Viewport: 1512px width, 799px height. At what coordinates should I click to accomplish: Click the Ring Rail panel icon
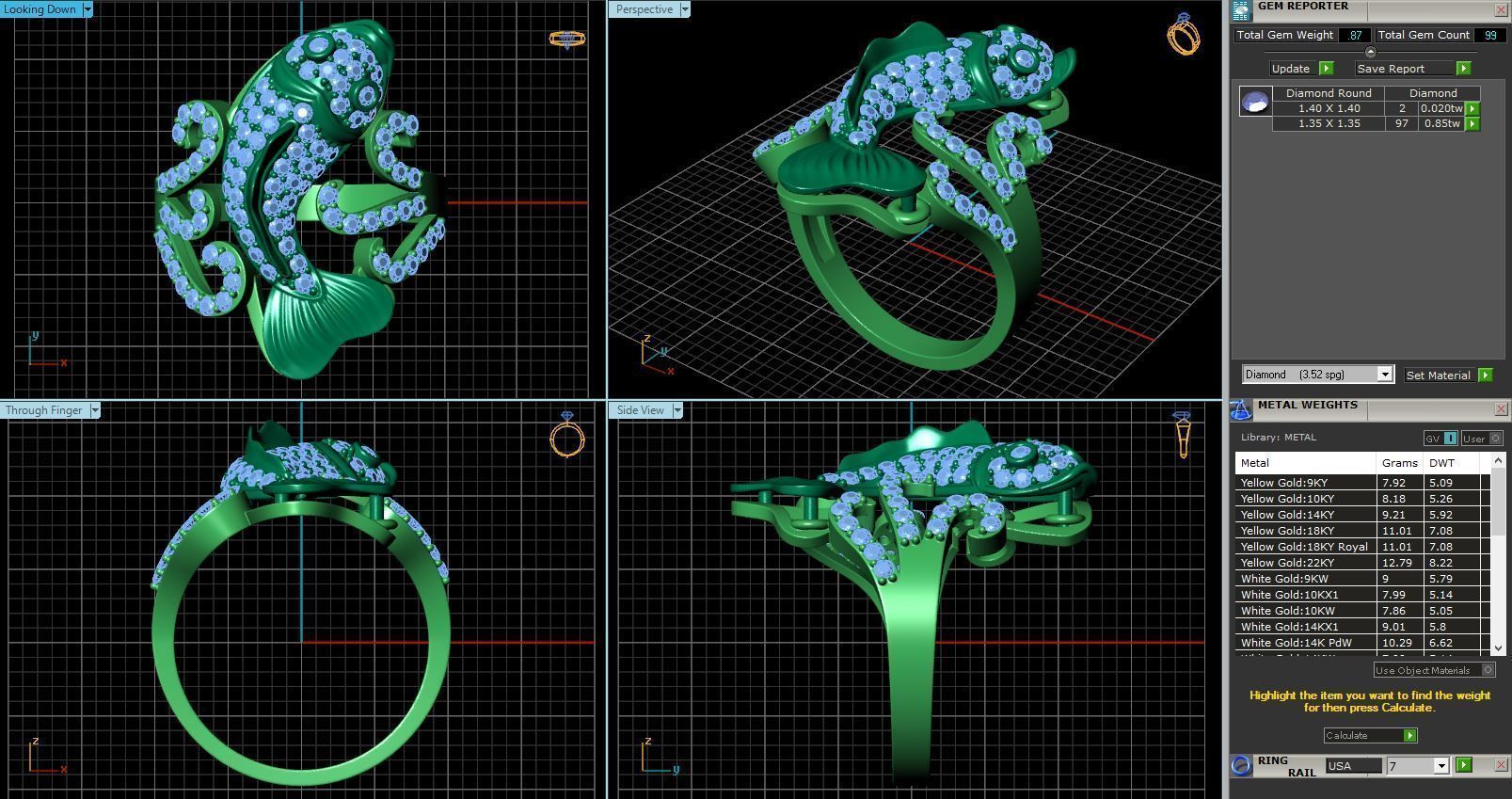pos(1241,766)
